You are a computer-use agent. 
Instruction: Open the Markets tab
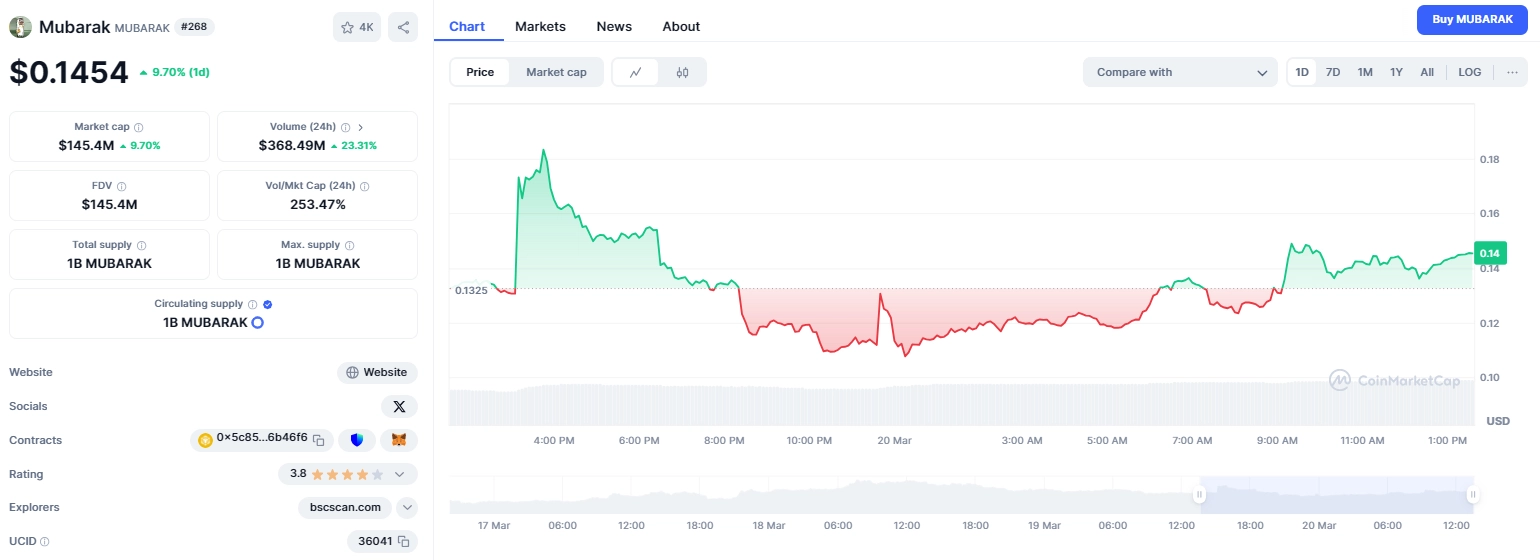[x=540, y=26]
